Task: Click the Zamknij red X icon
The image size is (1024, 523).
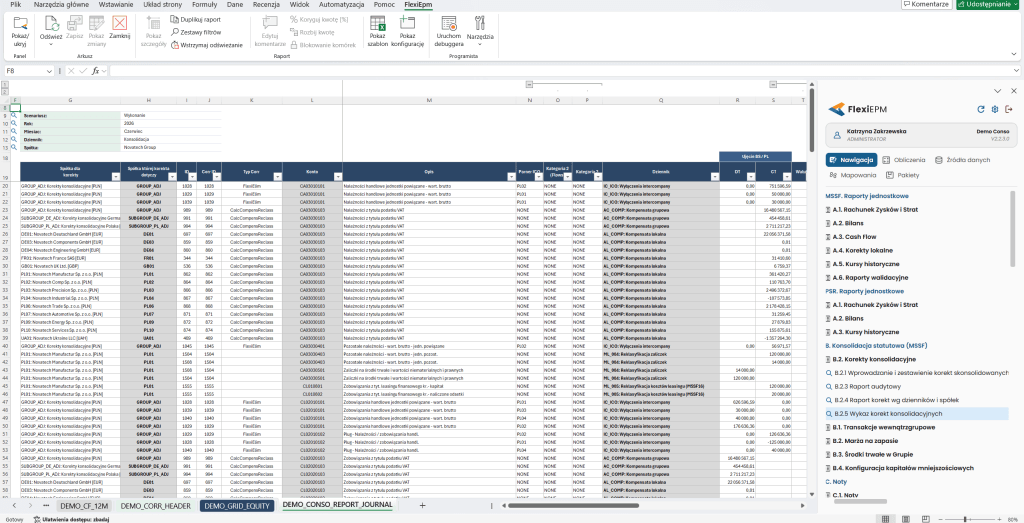Action: click(x=120, y=24)
